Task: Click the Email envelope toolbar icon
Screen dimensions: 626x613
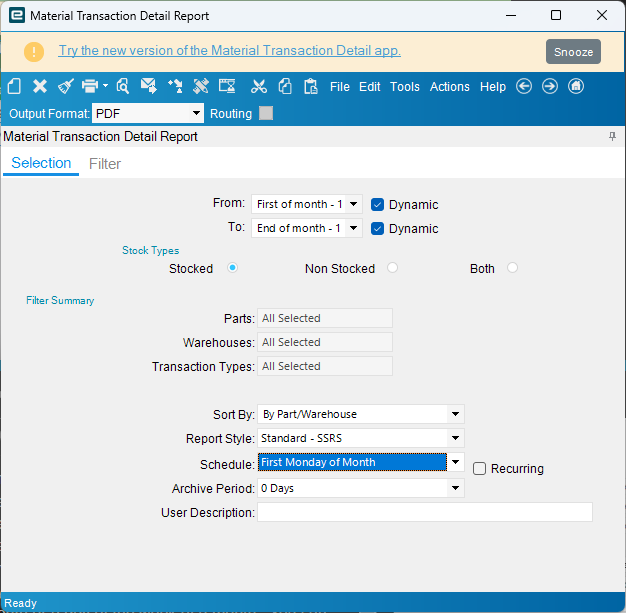Action: [x=149, y=86]
